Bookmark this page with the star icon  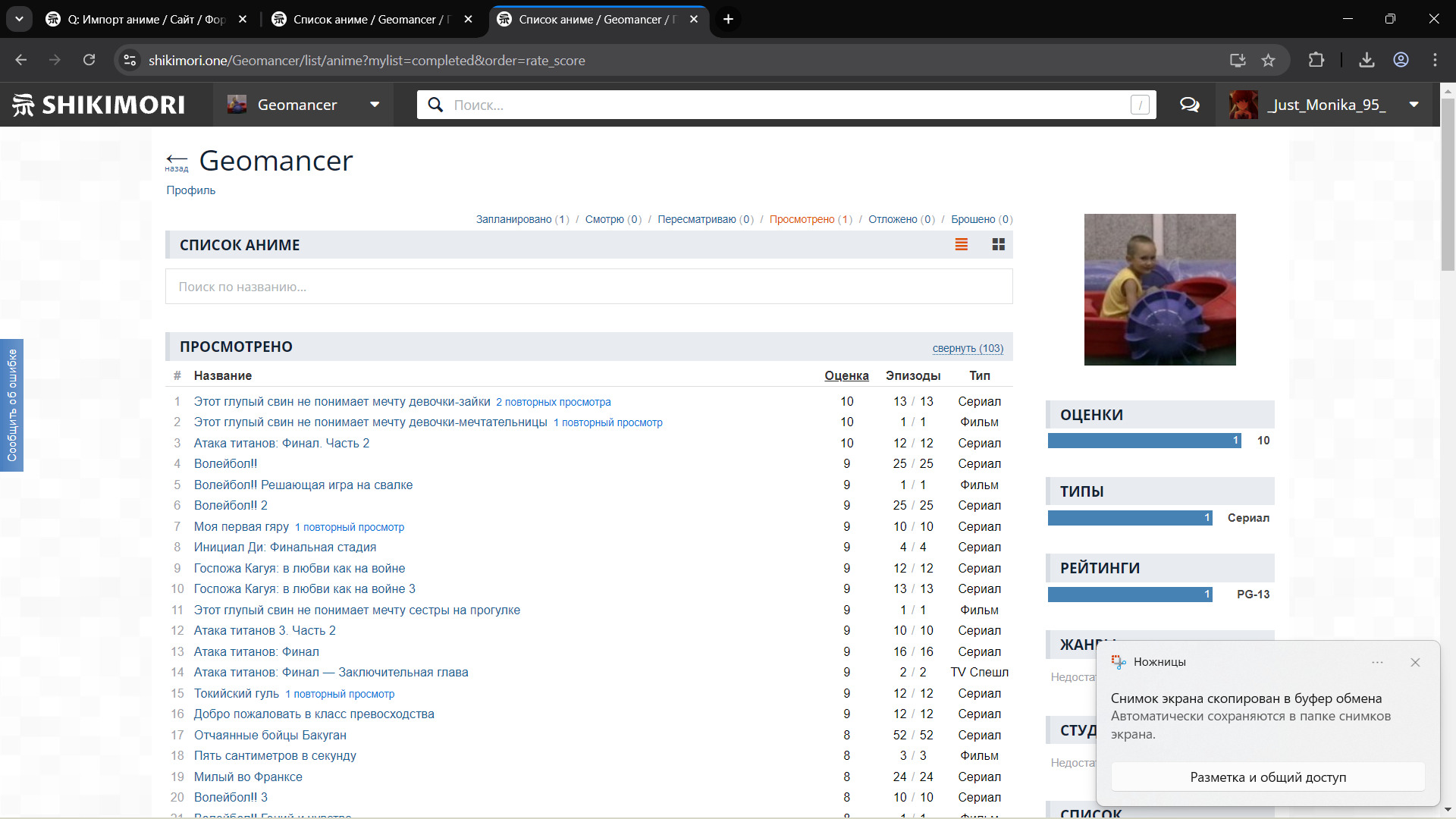pos(1268,60)
